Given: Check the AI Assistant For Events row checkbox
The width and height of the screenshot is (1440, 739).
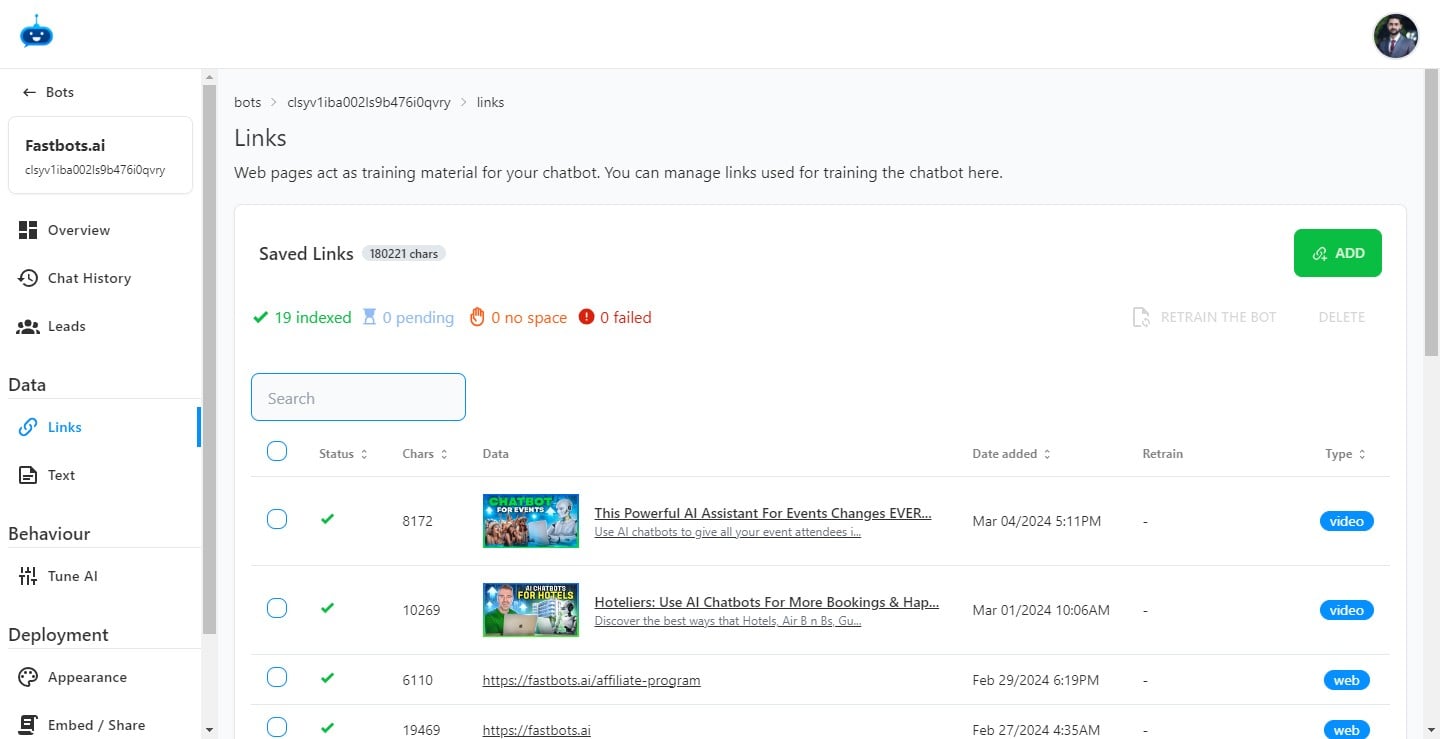Looking at the screenshot, I should point(277,519).
